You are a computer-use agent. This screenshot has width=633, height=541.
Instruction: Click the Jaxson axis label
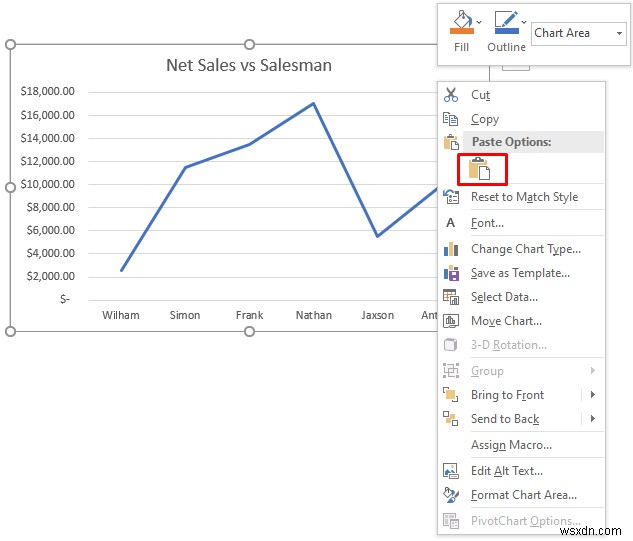377,315
